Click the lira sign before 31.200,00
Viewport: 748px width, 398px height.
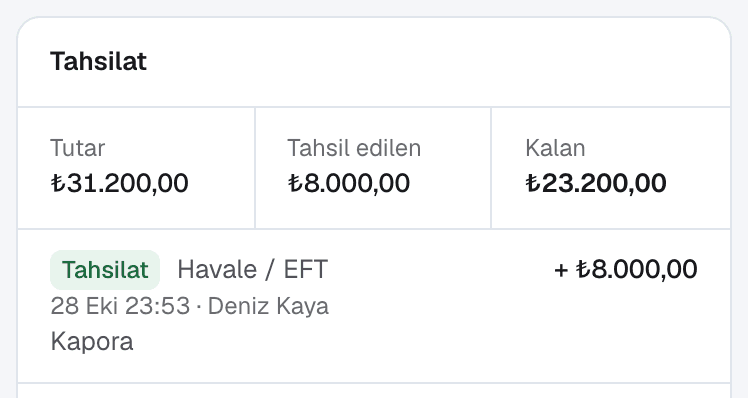coord(58,183)
